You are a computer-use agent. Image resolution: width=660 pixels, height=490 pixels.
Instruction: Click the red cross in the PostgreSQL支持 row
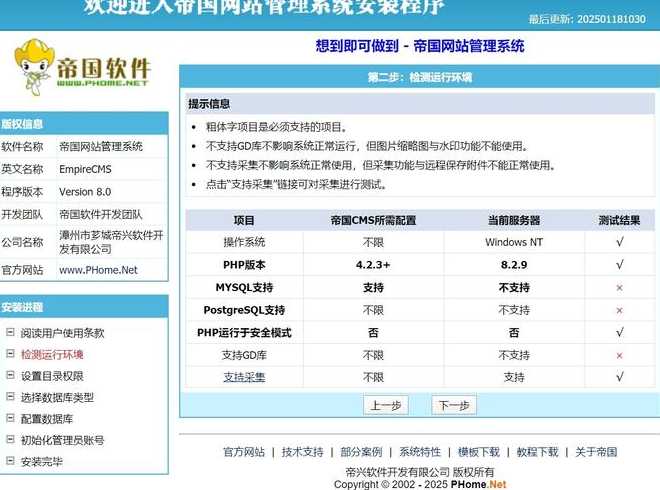(619, 311)
